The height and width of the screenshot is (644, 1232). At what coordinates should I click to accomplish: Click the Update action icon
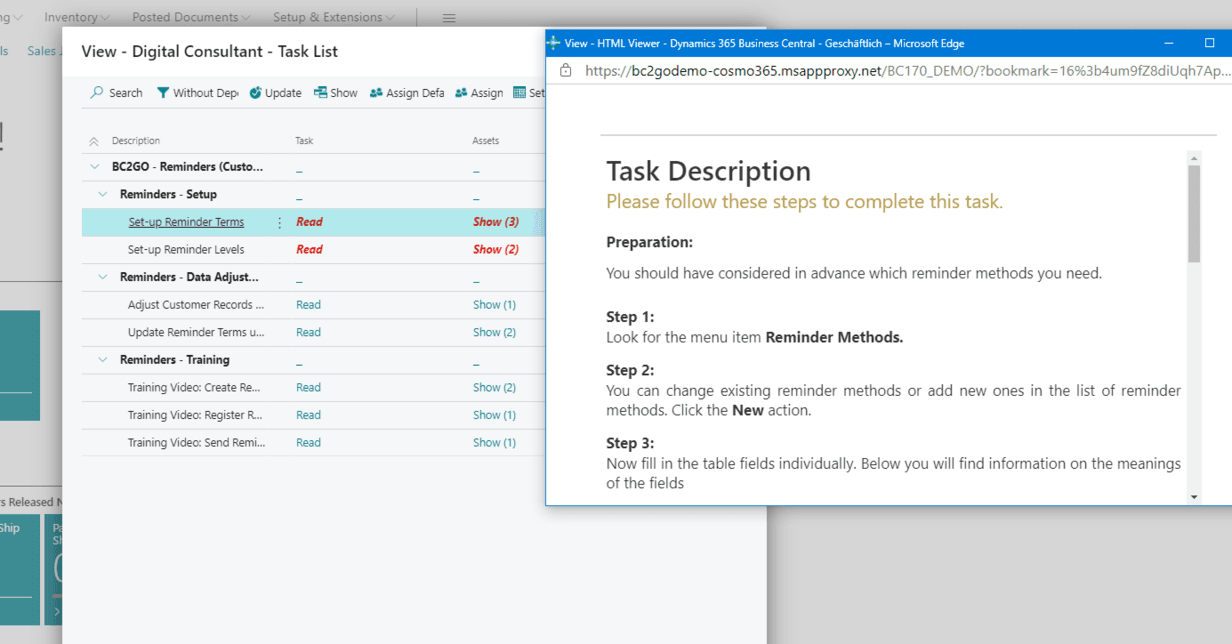[255, 93]
